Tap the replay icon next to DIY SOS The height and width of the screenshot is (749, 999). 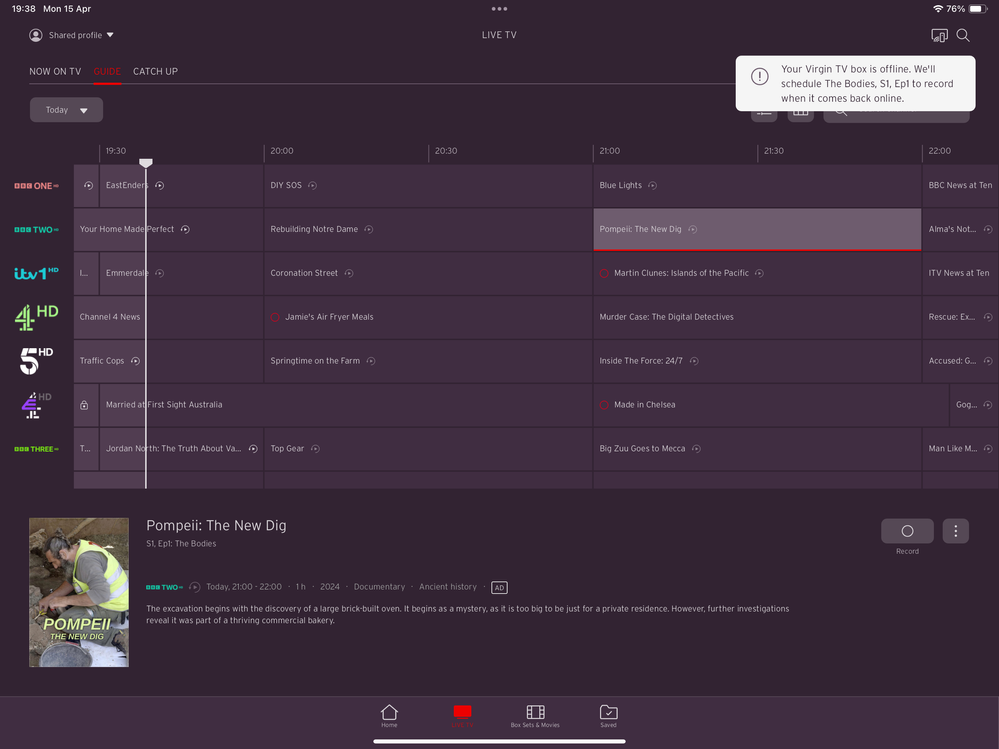[312, 185]
